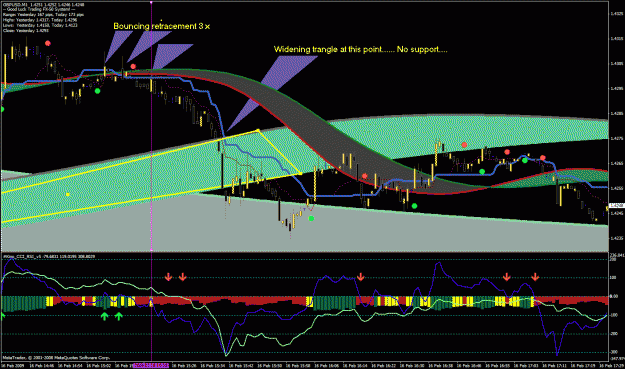Select the small yellow dot inside the channel
Viewport: 625px width, 369px height.
pyautogui.click(x=68, y=194)
